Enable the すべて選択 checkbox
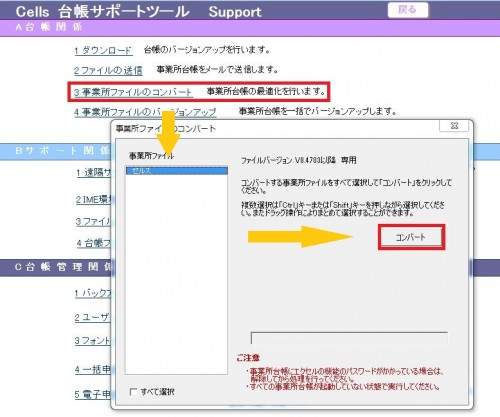 tap(133, 392)
